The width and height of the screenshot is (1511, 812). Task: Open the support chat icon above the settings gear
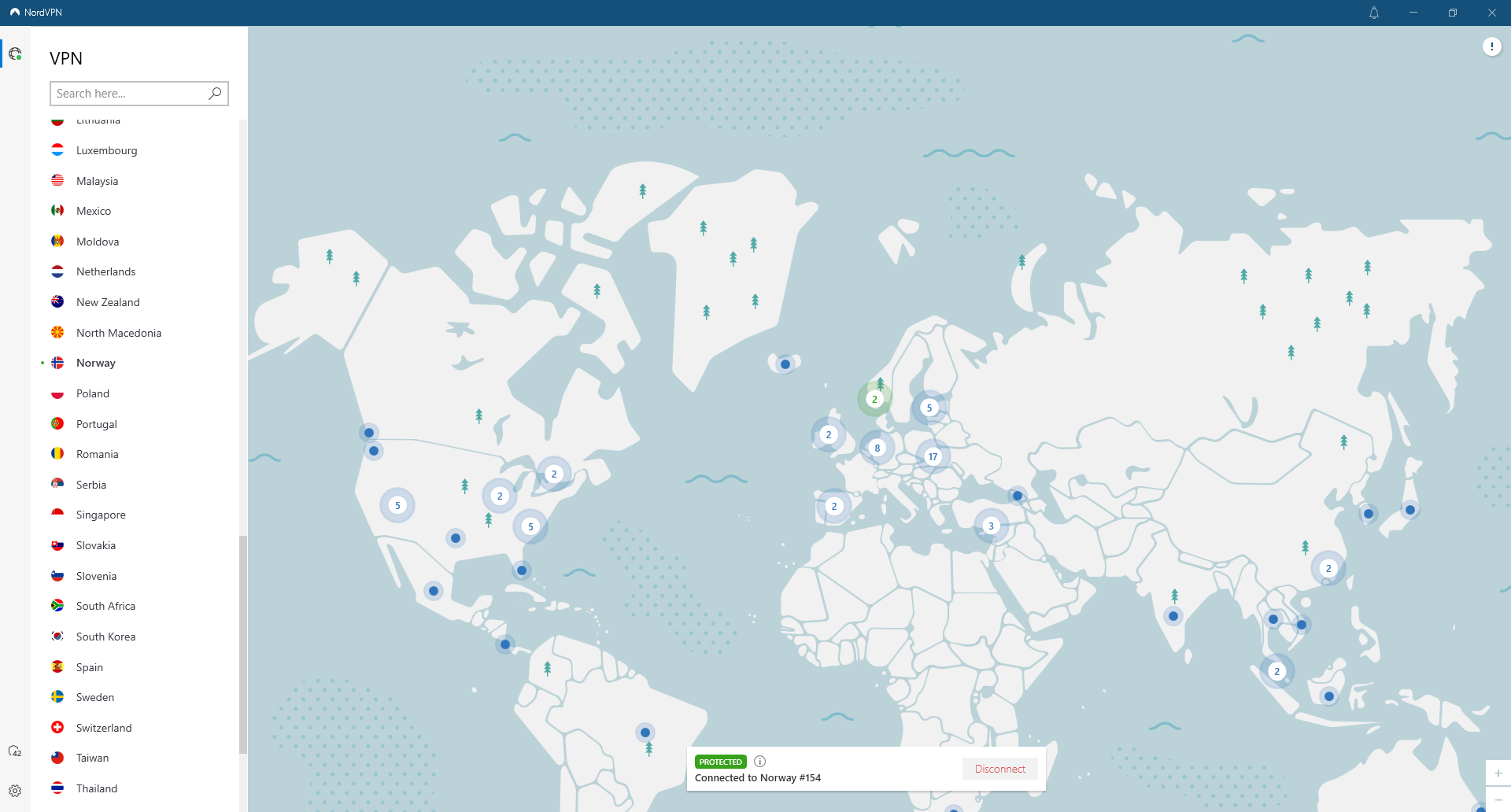click(15, 751)
